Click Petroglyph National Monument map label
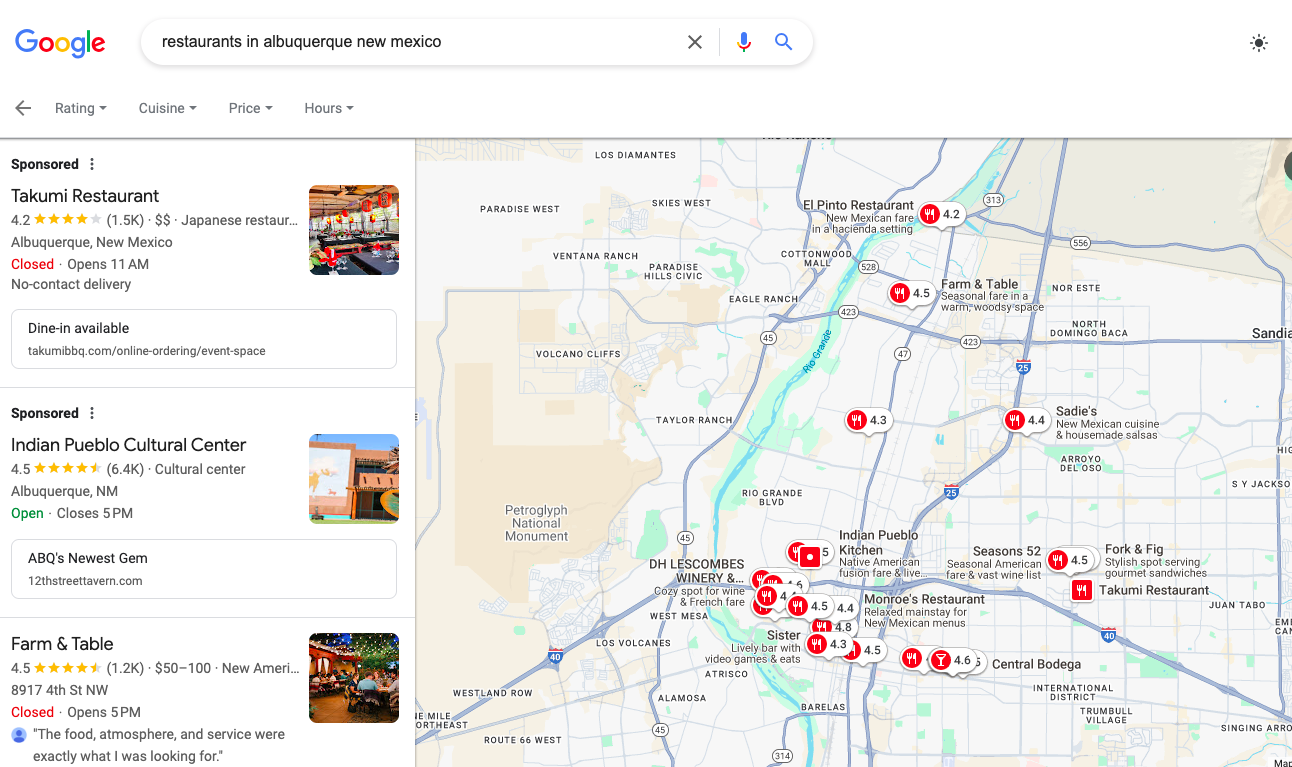Screen dimensions: 1292x767 click(536, 523)
